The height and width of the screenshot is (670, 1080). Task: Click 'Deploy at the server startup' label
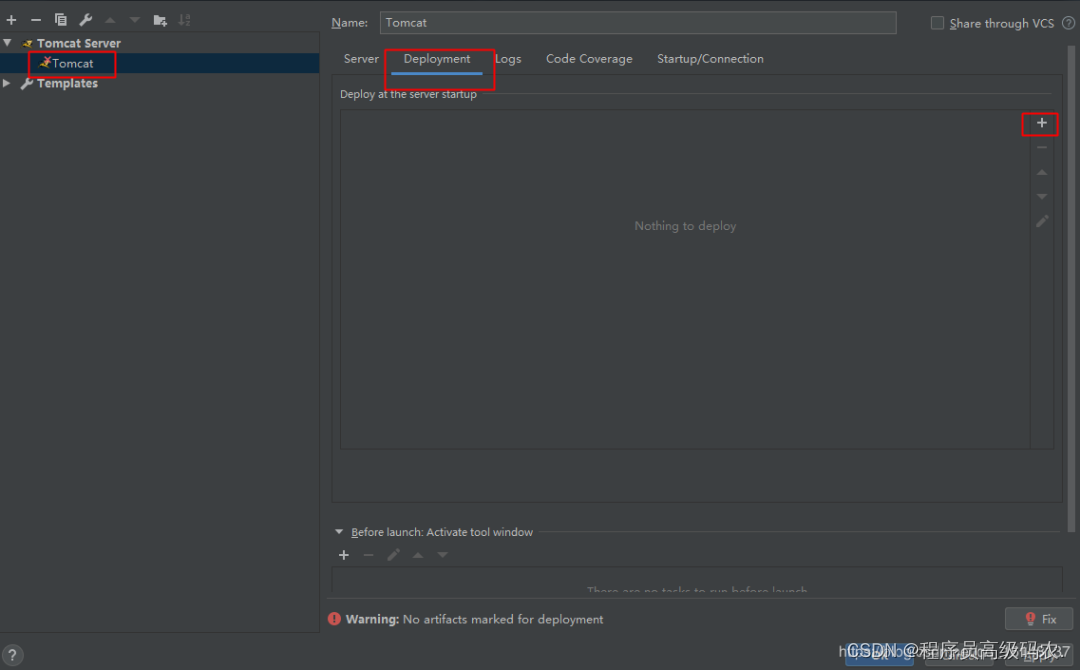[x=408, y=94]
